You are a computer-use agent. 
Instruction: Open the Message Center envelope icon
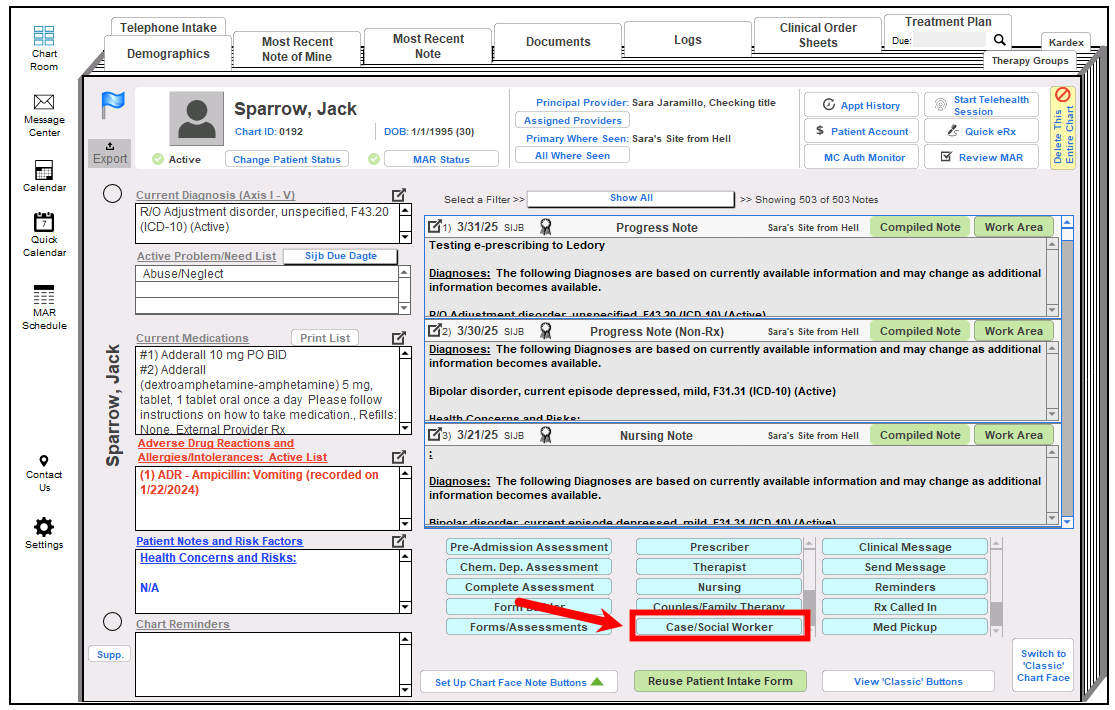point(44,102)
